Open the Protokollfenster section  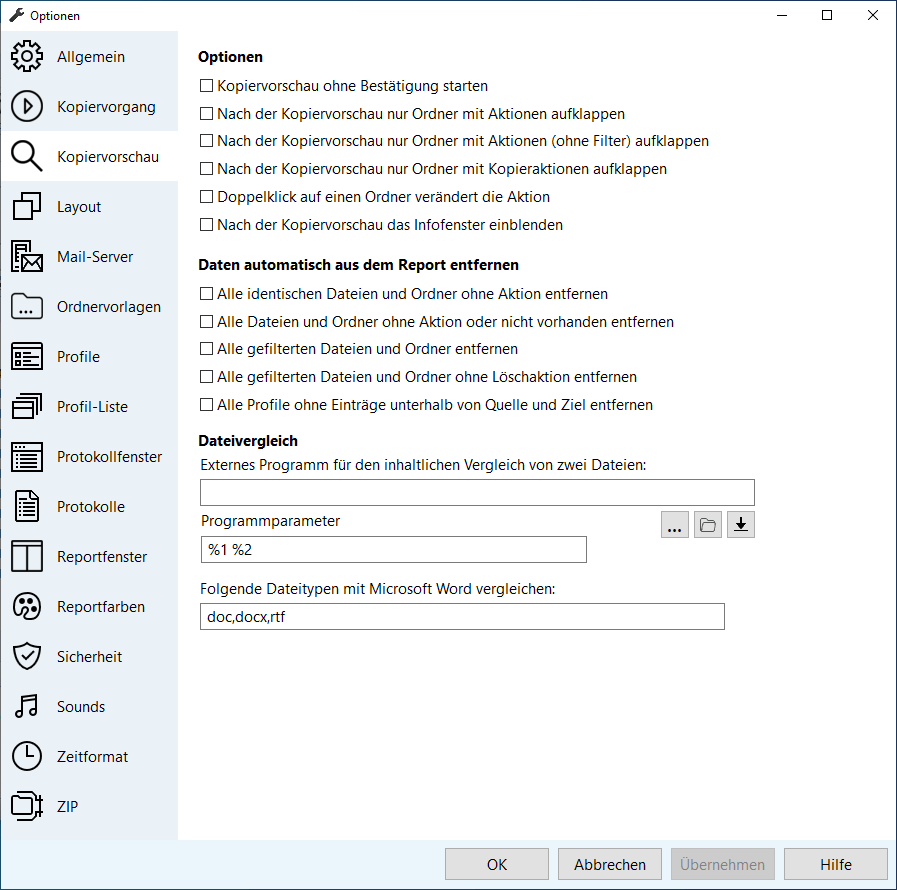tap(109, 457)
